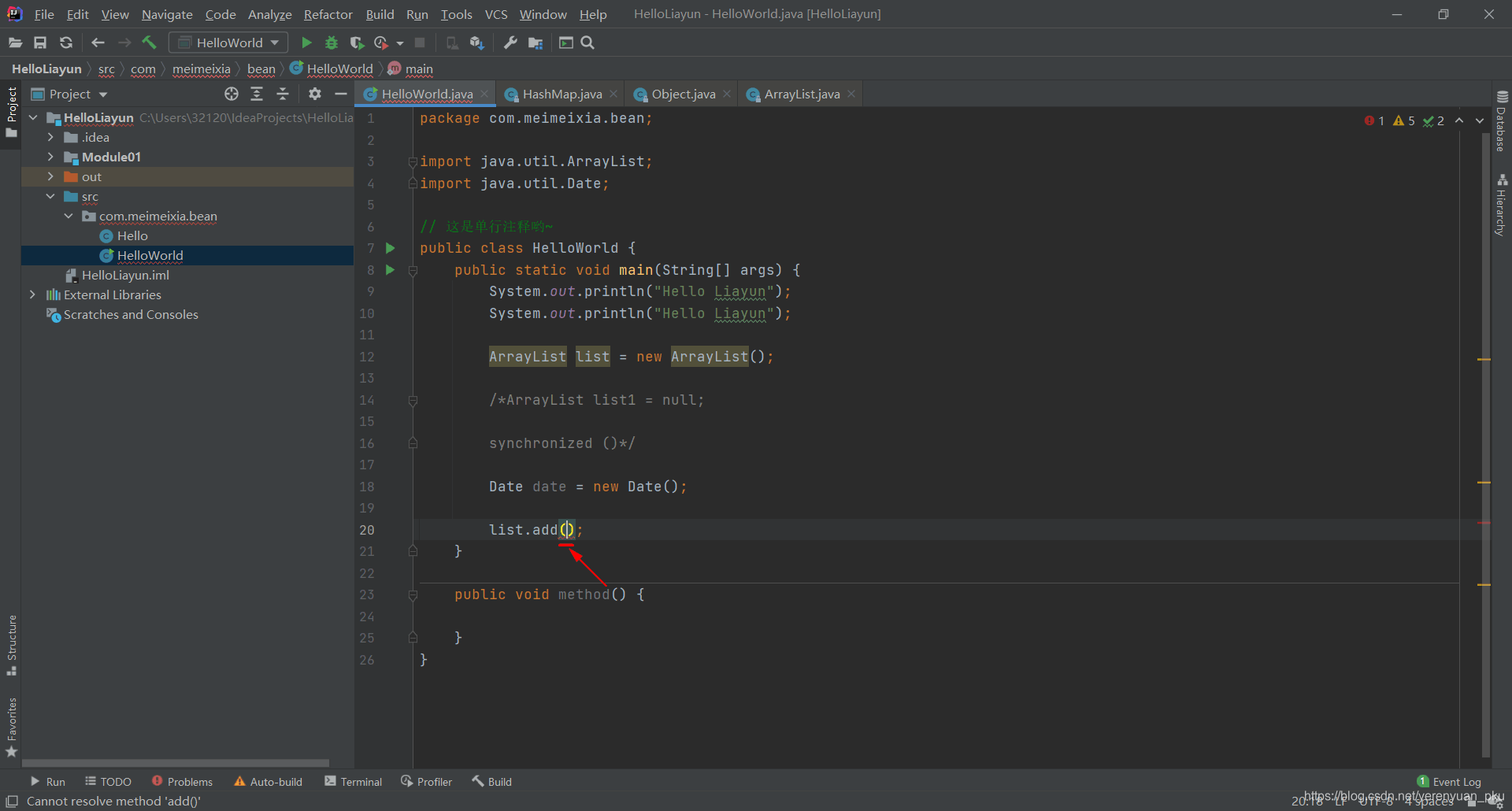Image resolution: width=1512 pixels, height=811 pixels.
Task: Click the Stop square icon
Action: (420, 43)
